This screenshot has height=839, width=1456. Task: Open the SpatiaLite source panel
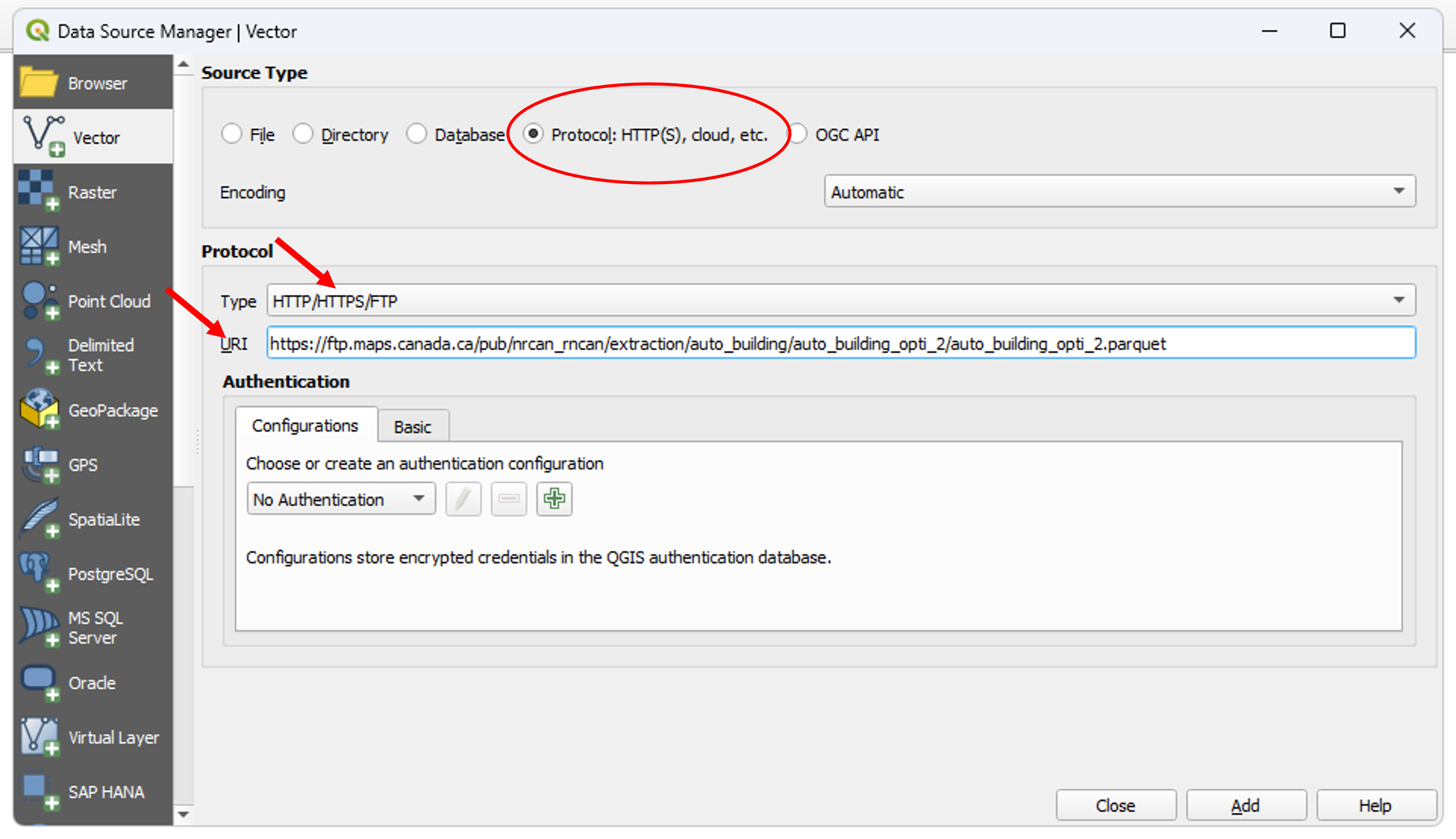[x=104, y=519]
